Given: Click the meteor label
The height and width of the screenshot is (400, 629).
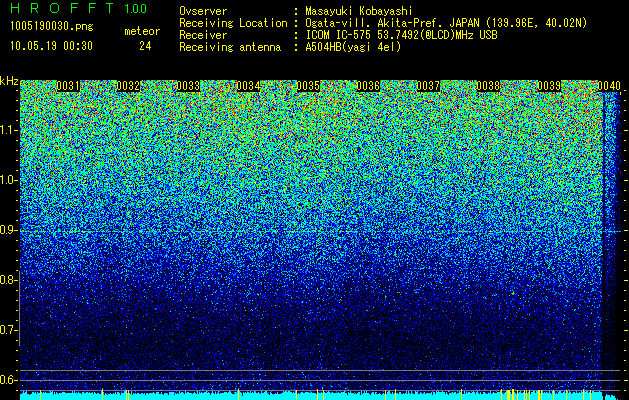Looking at the screenshot, I should pos(142,31).
